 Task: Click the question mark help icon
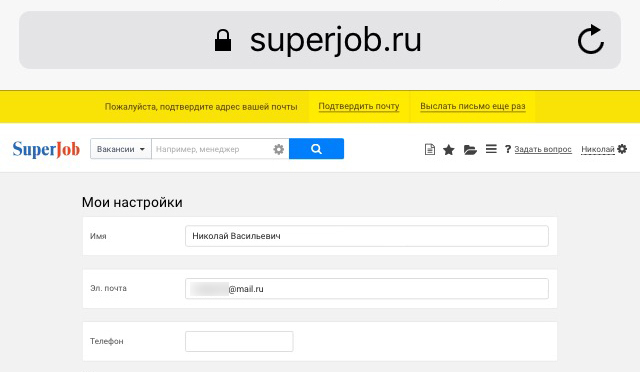508,149
